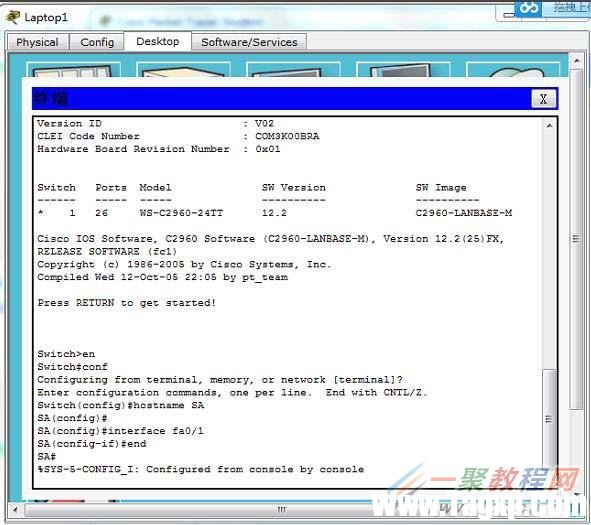Click the 'SA(config-if)#end' line
The width and height of the screenshot is (591, 525).
(x=92, y=444)
